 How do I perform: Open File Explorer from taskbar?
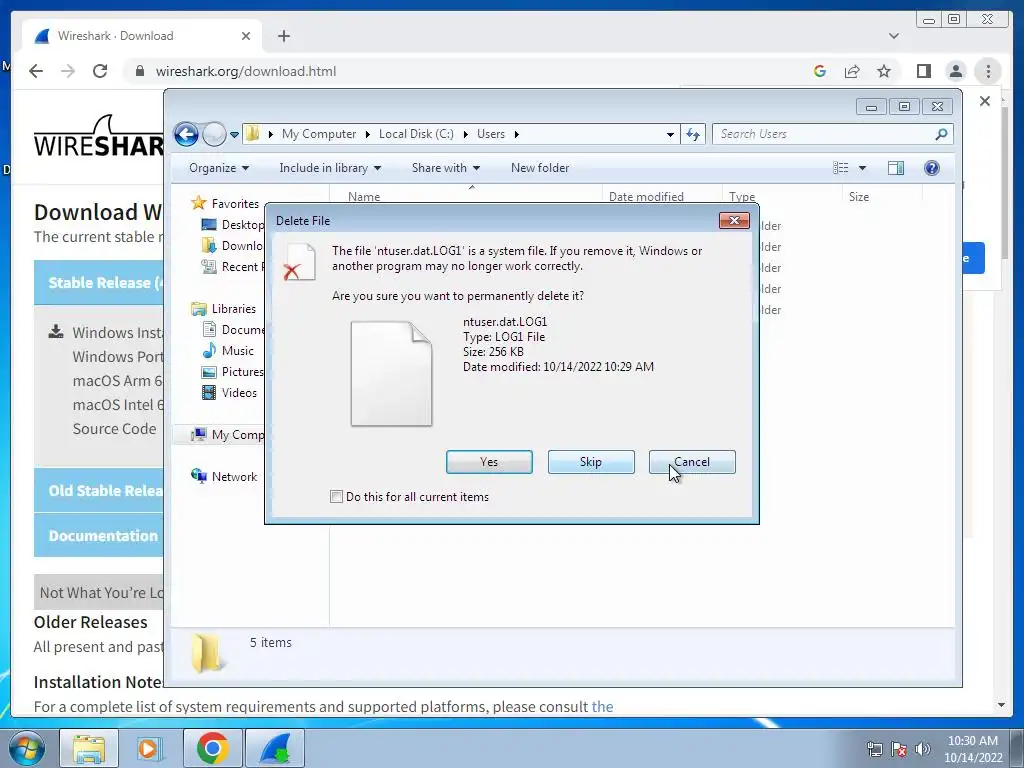pyautogui.click(x=89, y=748)
